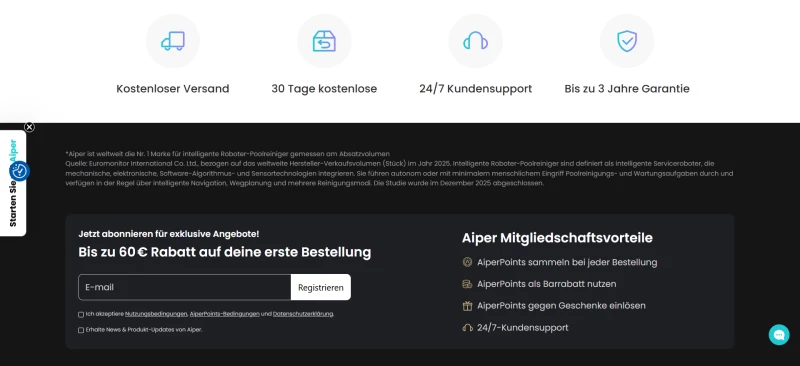
Task: Click the shield warranty icon
Action: [627, 41]
